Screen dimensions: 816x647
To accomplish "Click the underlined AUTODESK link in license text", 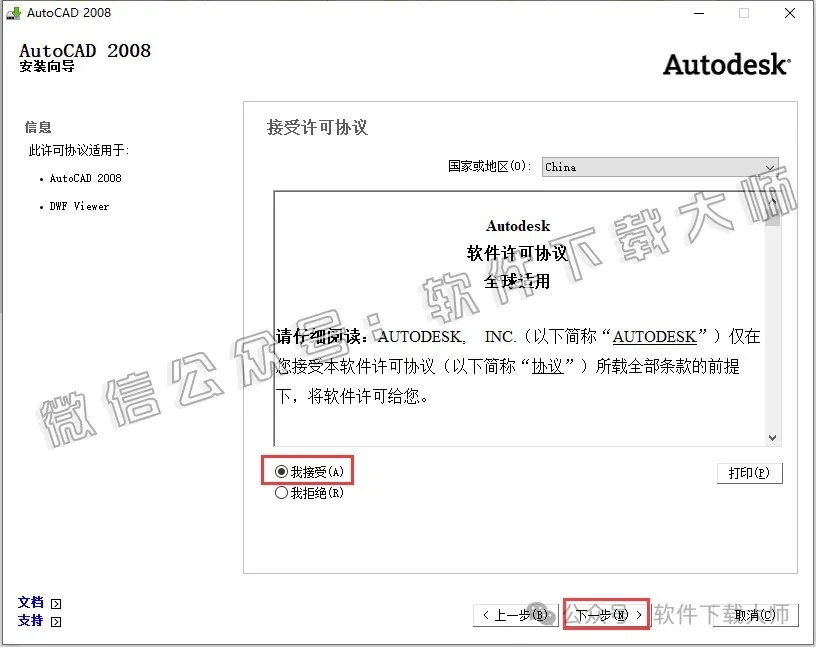I will pos(654,337).
